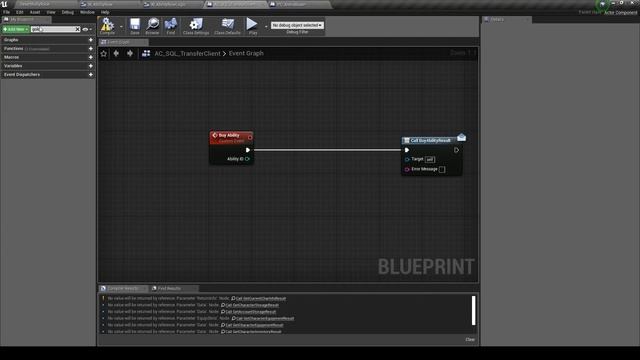
Task: Open the Asset menu
Action: 35,12
